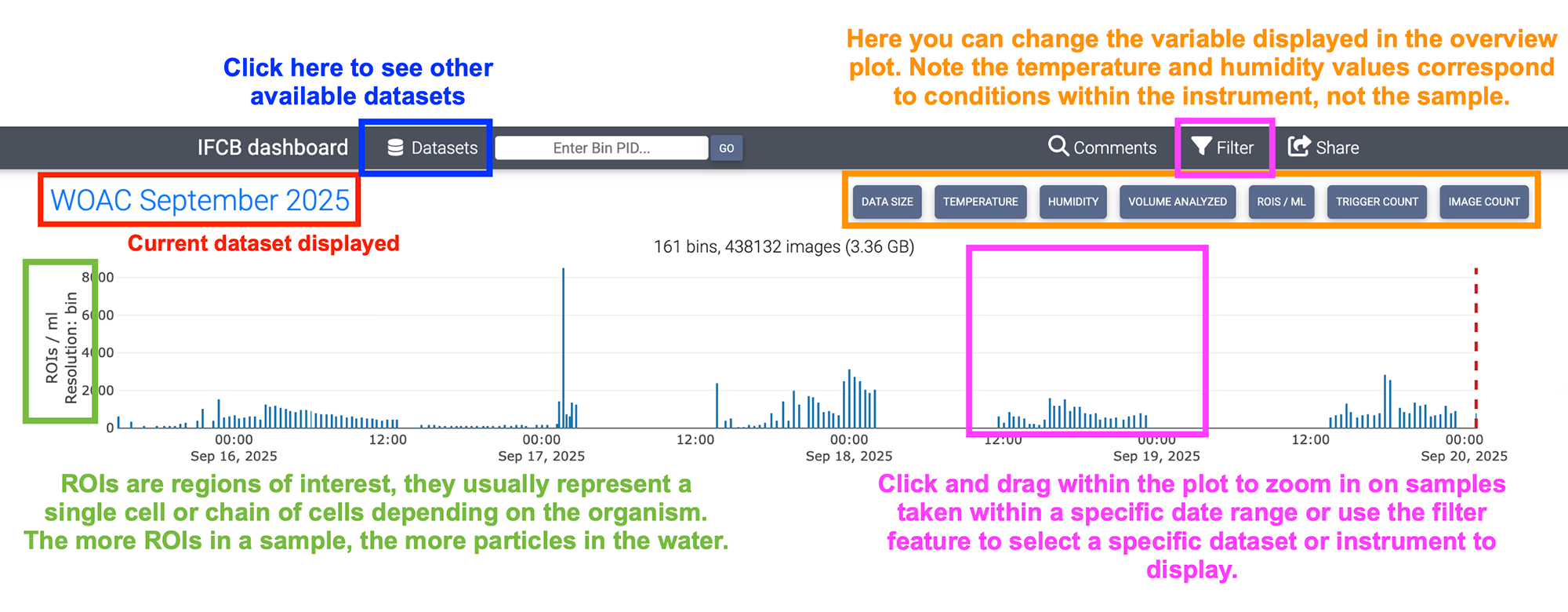This screenshot has height=612, width=1568.
Task: Show VOLUME ANALYZED in the plot
Action: pyautogui.click(x=1178, y=202)
